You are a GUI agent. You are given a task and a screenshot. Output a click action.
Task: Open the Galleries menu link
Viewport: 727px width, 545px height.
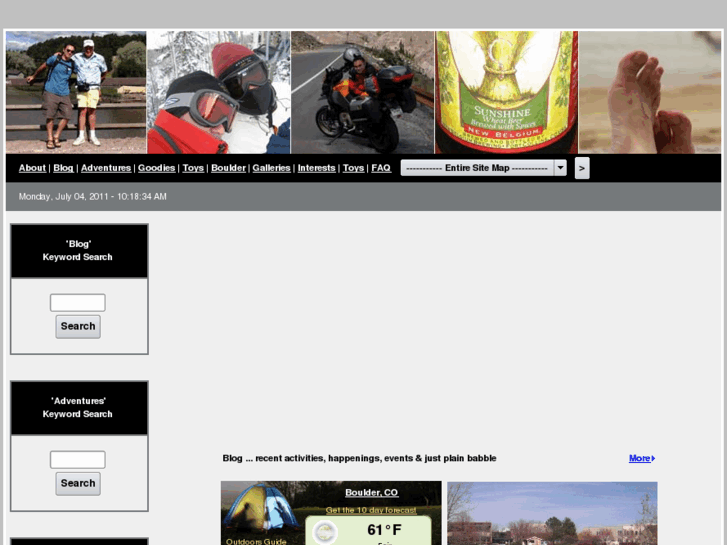(271, 168)
